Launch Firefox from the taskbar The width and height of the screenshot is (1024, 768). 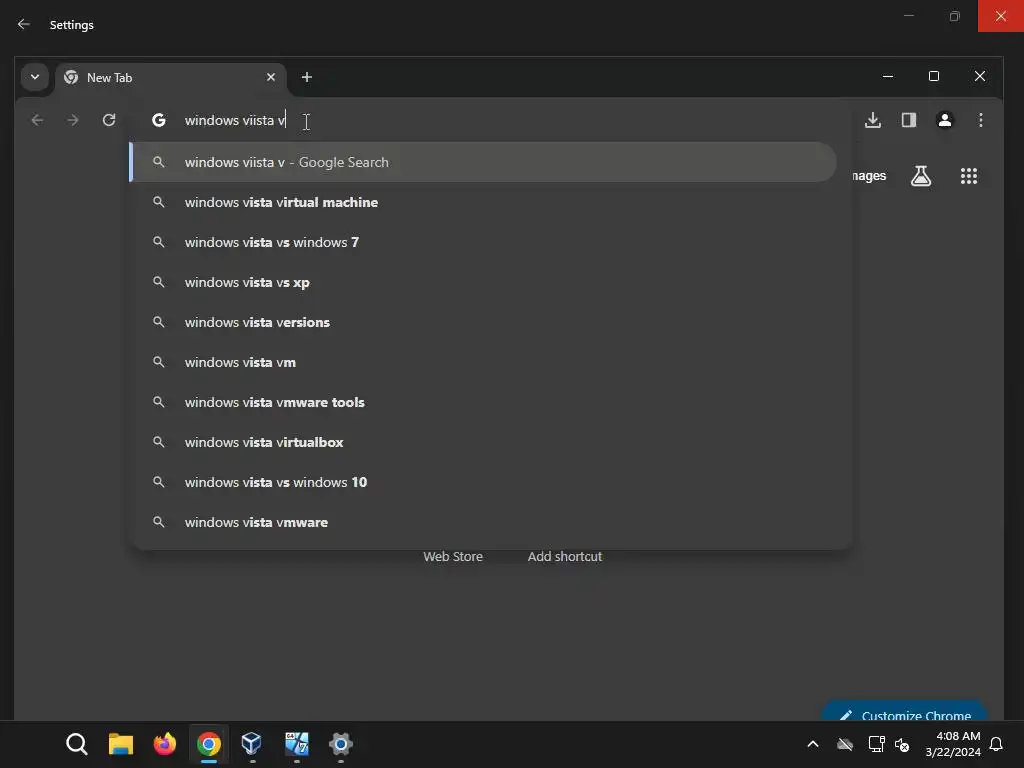click(165, 744)
